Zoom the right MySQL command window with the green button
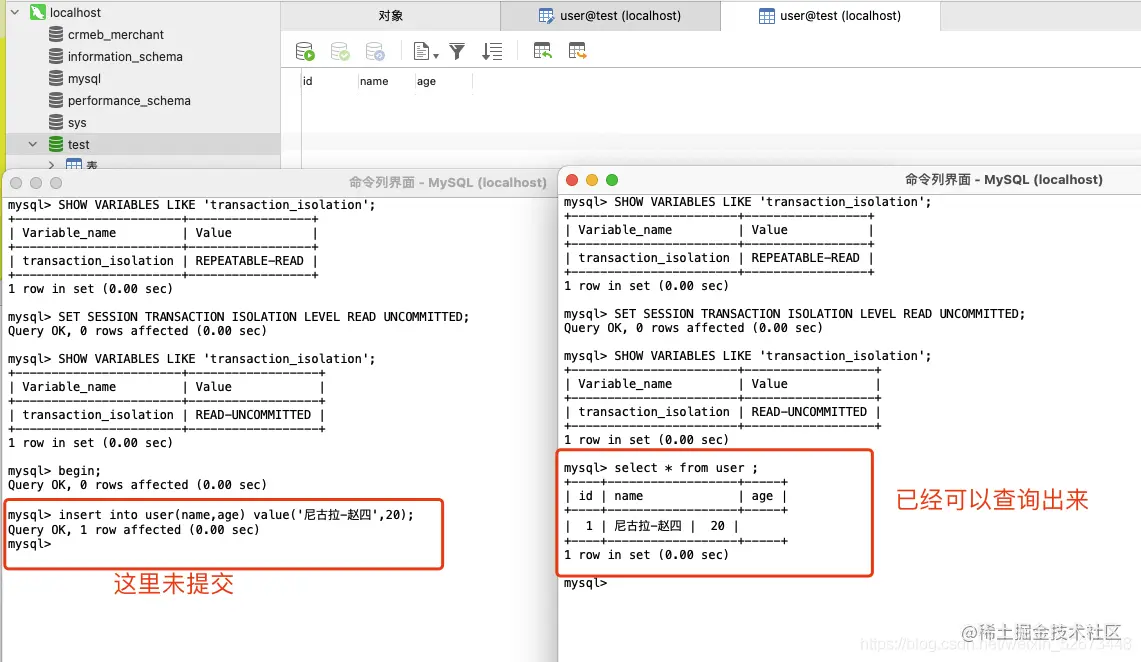 coord(612,180)
